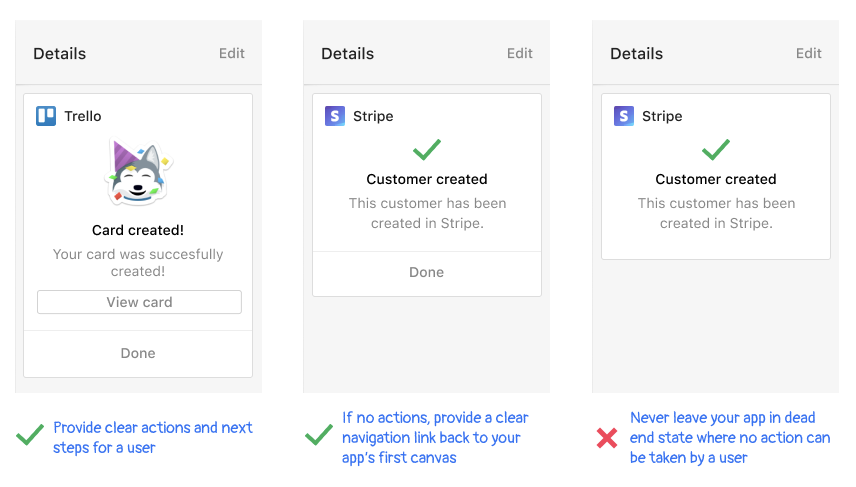Click the green check beside "Provide clear actions"

coord(30,436)
